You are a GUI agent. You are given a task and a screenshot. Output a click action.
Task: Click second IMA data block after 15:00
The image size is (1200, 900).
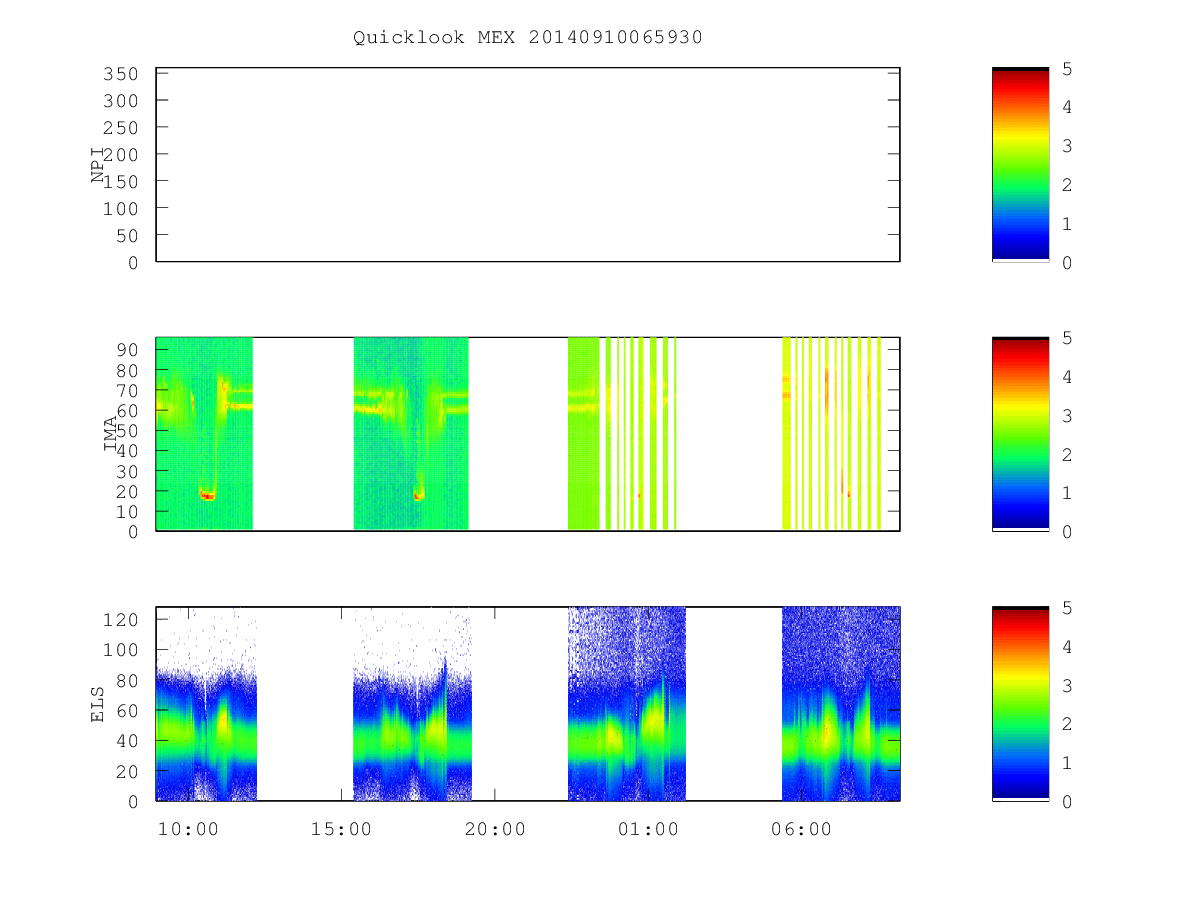point(411,434)
